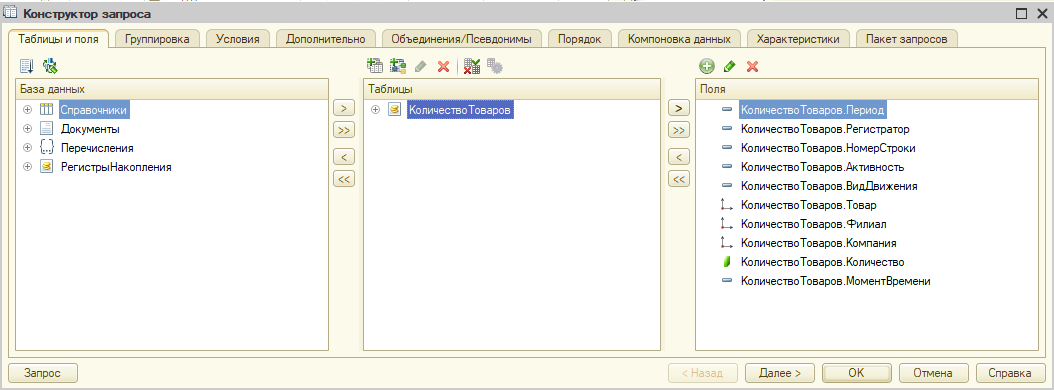The image size is (1054, 390).
Task: Click the green resource icon beside Количество
Action: tap(726, 262)
